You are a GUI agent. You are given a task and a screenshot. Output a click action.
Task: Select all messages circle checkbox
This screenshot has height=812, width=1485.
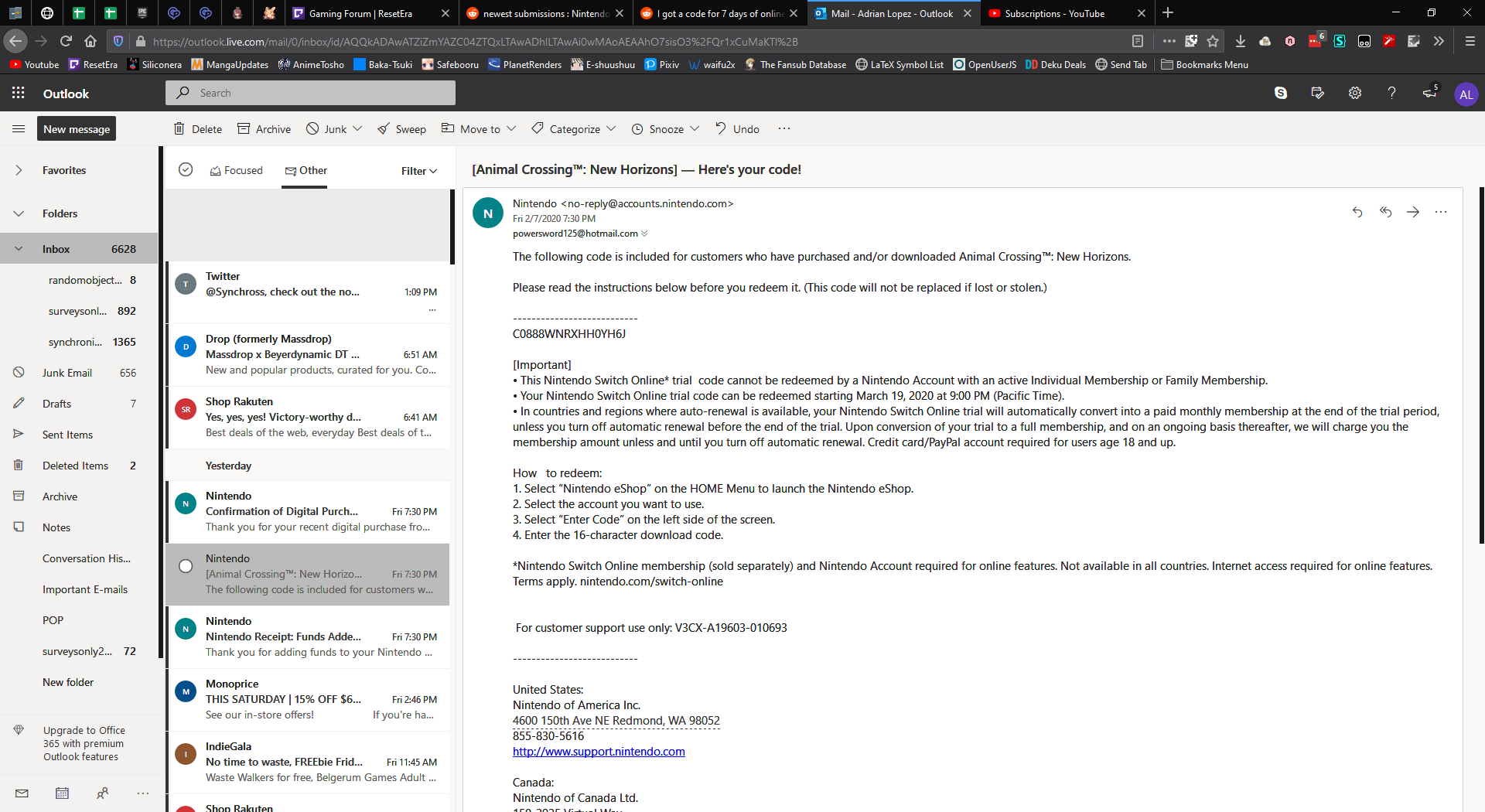click(x=186, y=169)
